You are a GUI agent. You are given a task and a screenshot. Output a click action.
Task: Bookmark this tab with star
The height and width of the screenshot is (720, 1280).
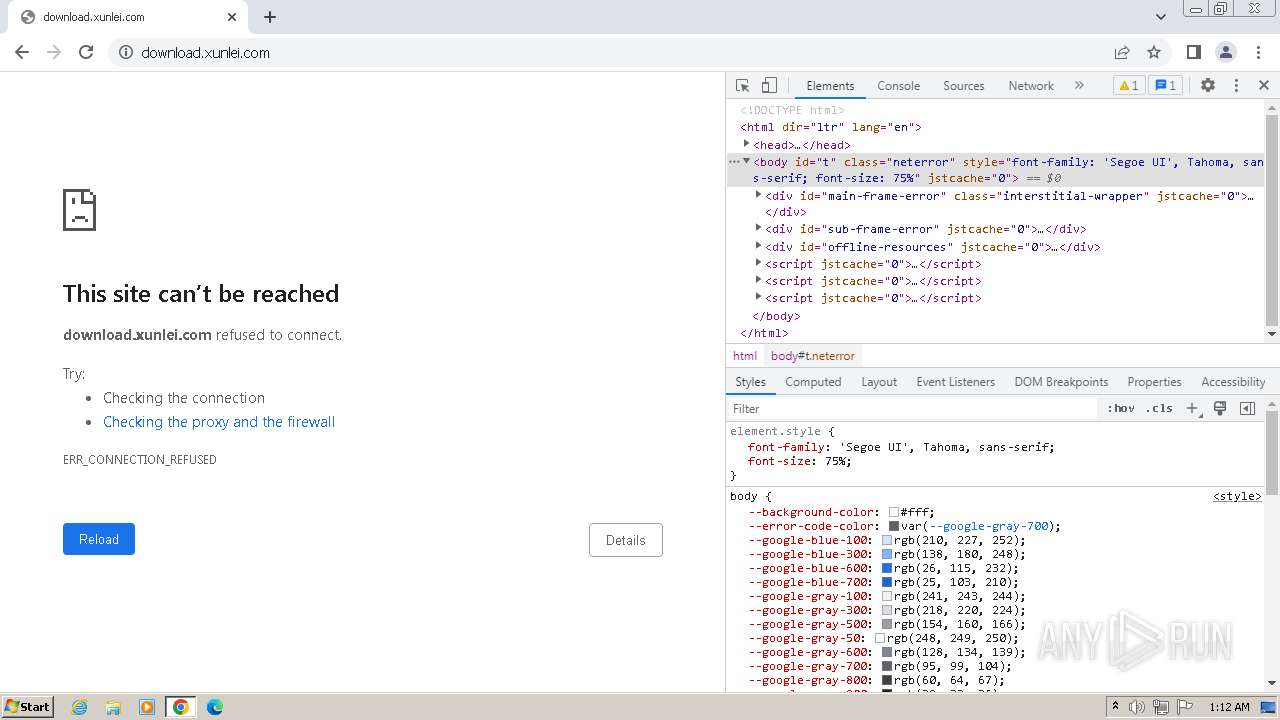pyautogui.click(x=1154, y=52)
